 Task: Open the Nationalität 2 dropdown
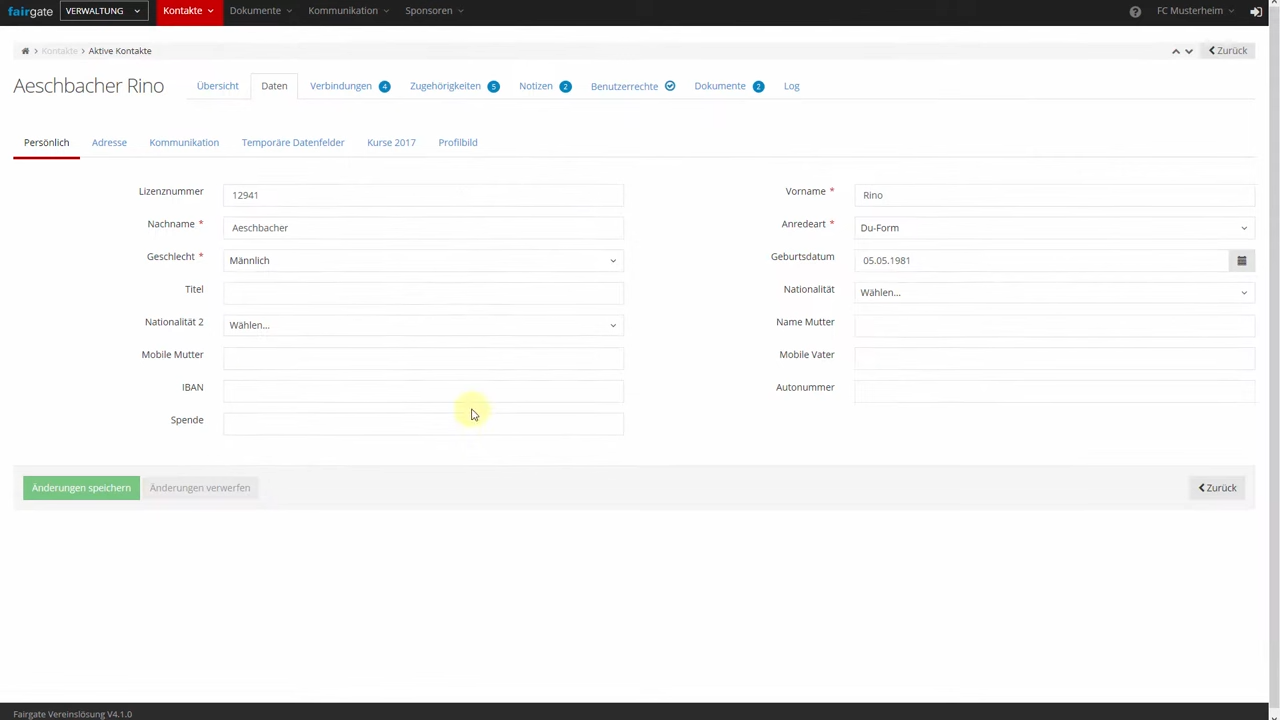tap(423, 325)
